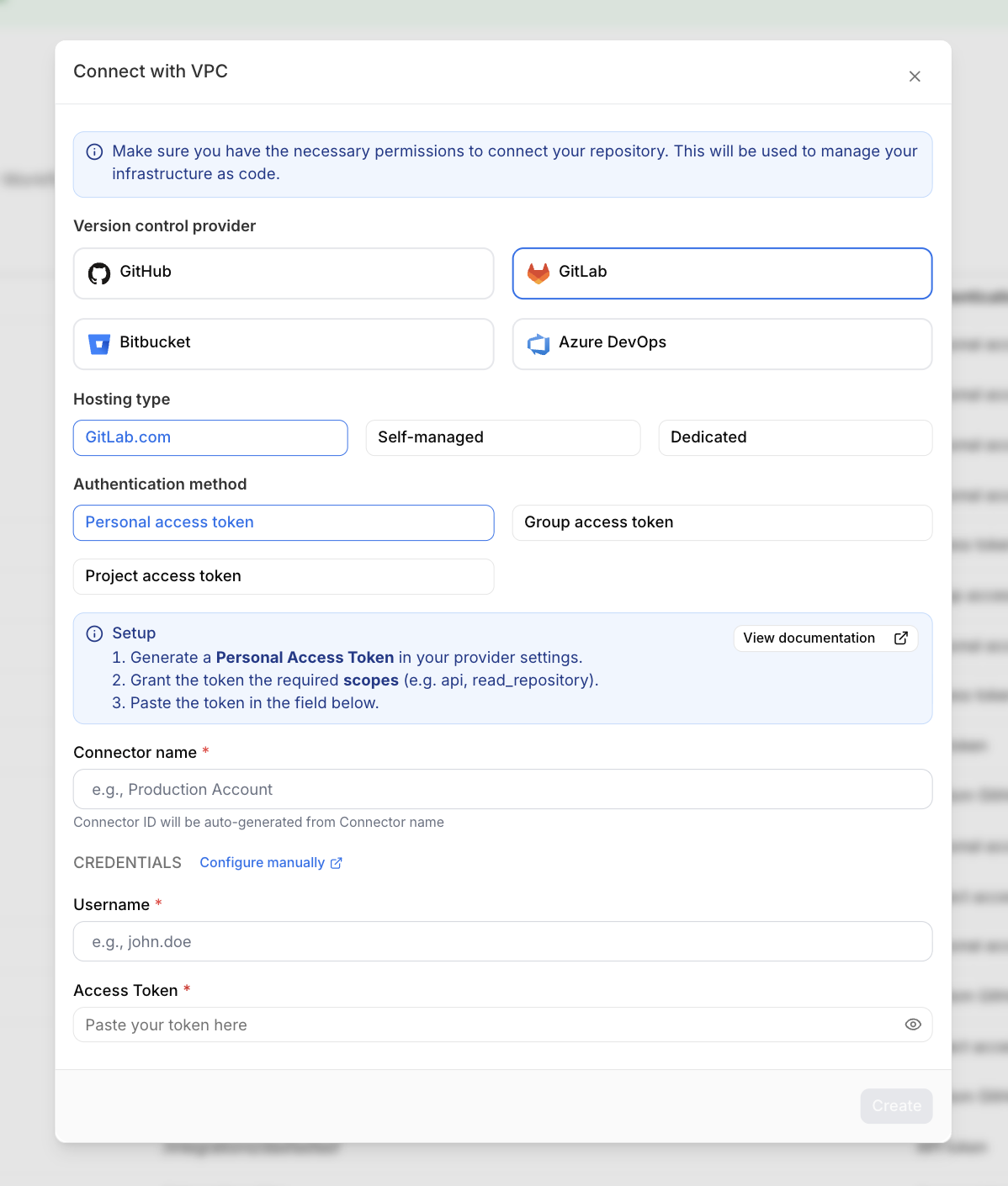Image resolution: width=1008 pixels, height=1186 pixels.
Task: Click the Connector ID auto-generated hint text
Action: (258, 822)
